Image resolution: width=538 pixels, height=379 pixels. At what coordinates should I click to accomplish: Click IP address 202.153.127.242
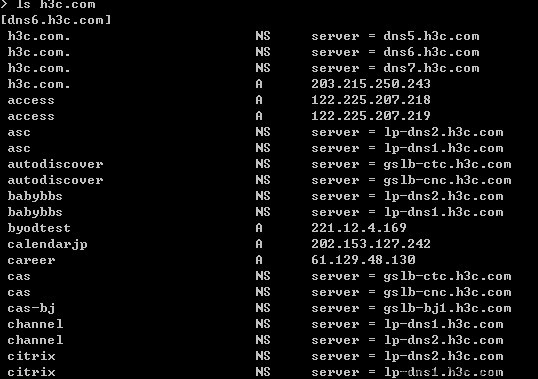tap(371, 244)
